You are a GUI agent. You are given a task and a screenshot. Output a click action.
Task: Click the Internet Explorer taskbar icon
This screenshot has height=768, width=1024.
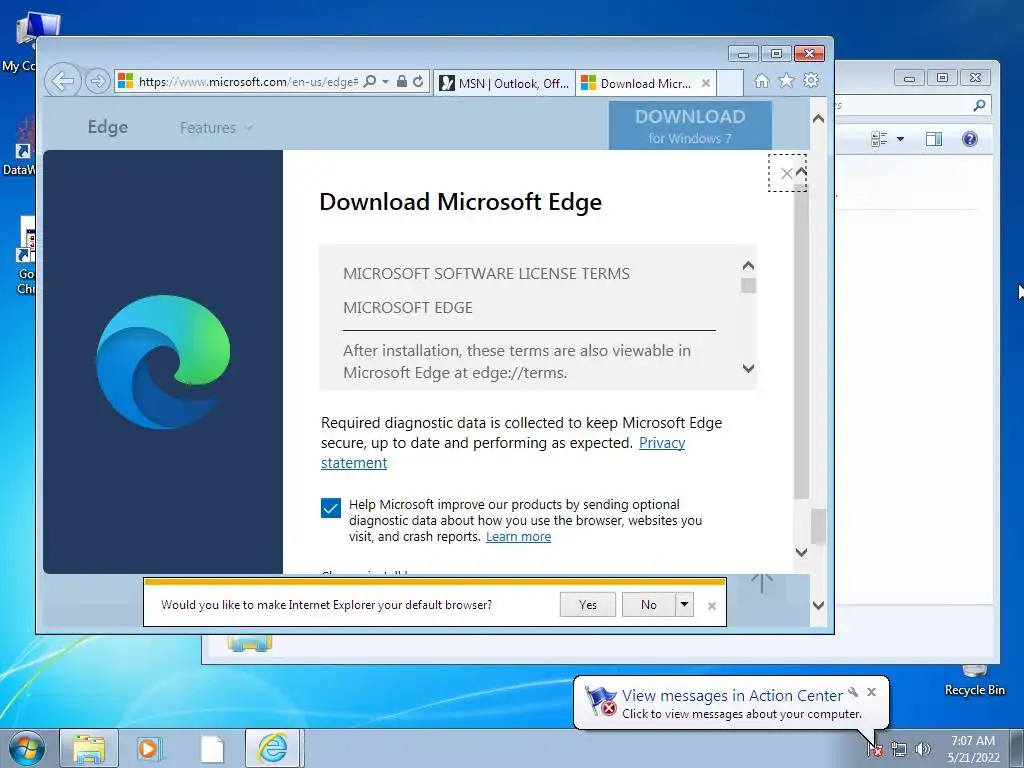coord(272,748)
